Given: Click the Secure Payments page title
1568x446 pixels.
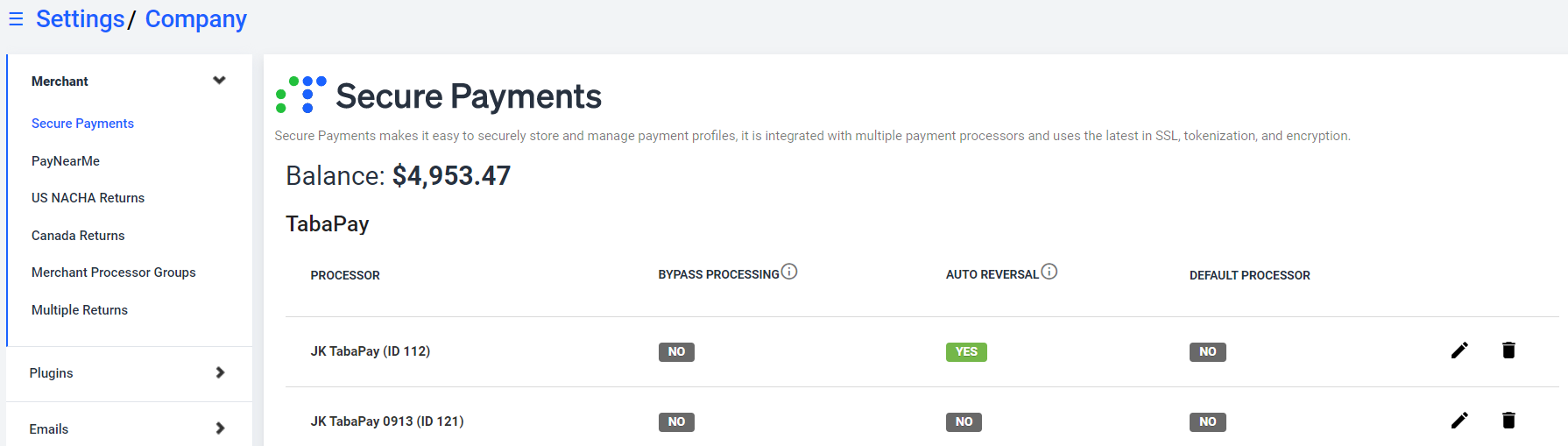Looking at the screenshot, I should pos(469,96).
